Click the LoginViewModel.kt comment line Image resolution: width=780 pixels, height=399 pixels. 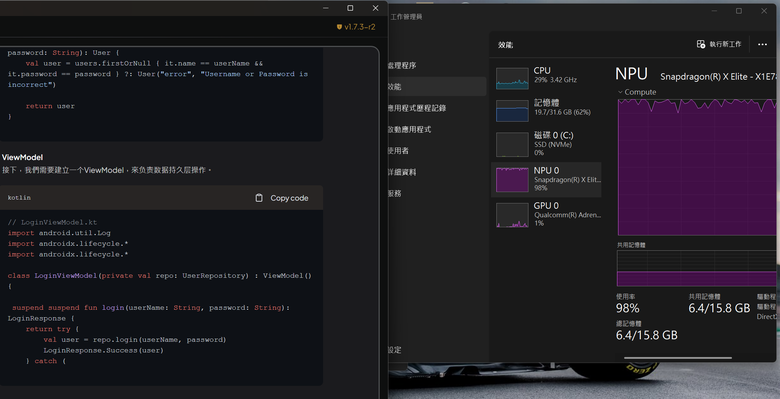tap(52, 222)
